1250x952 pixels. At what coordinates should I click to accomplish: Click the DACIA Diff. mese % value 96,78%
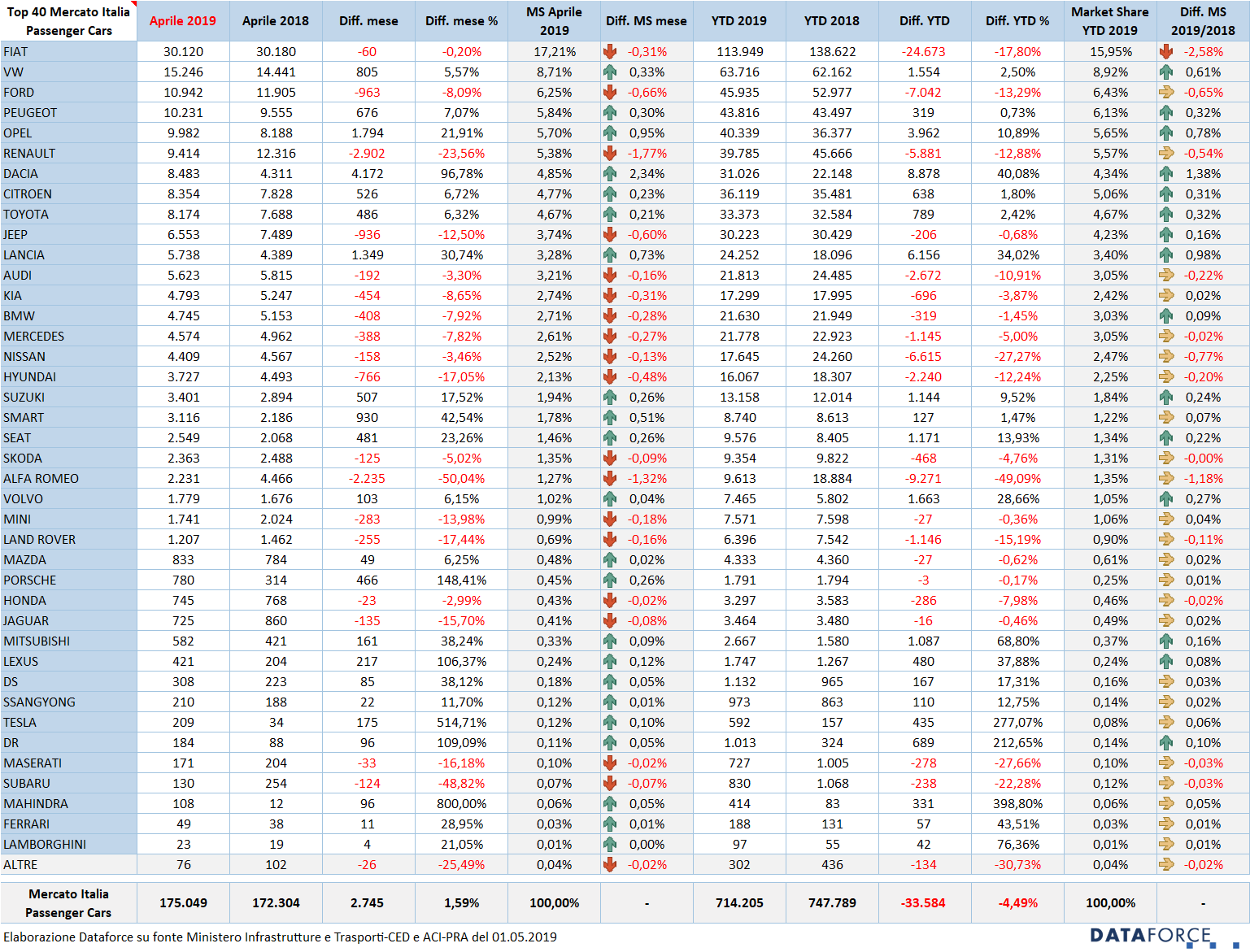[462, 173]
